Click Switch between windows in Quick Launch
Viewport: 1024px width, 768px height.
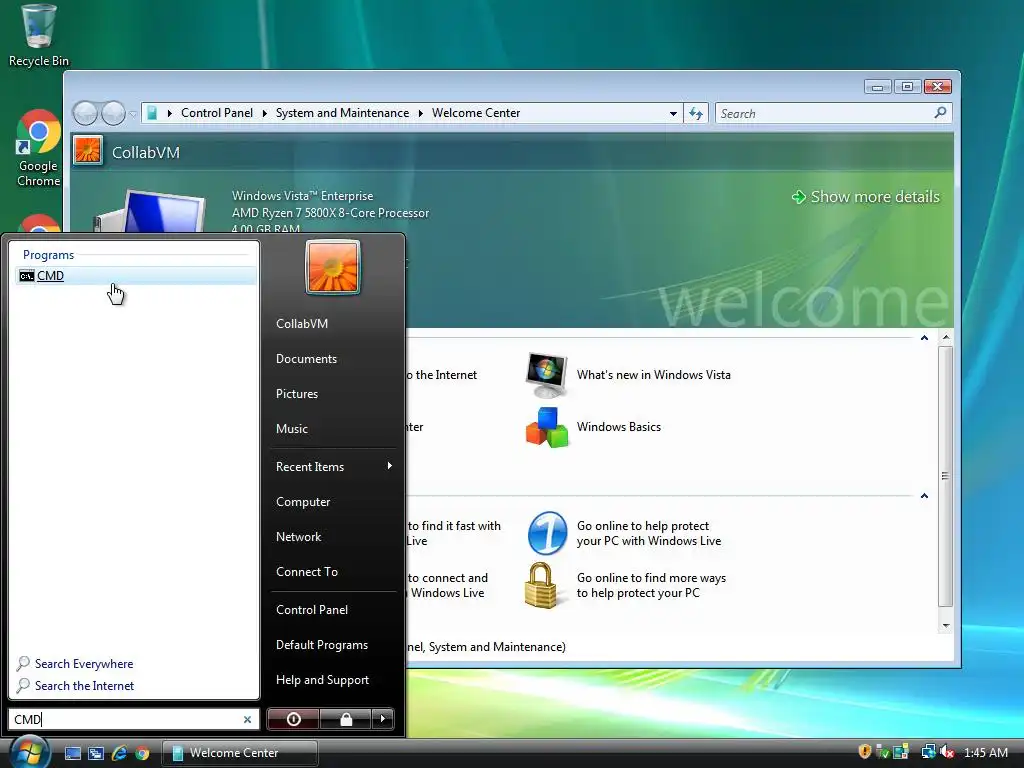pos(96,753)
